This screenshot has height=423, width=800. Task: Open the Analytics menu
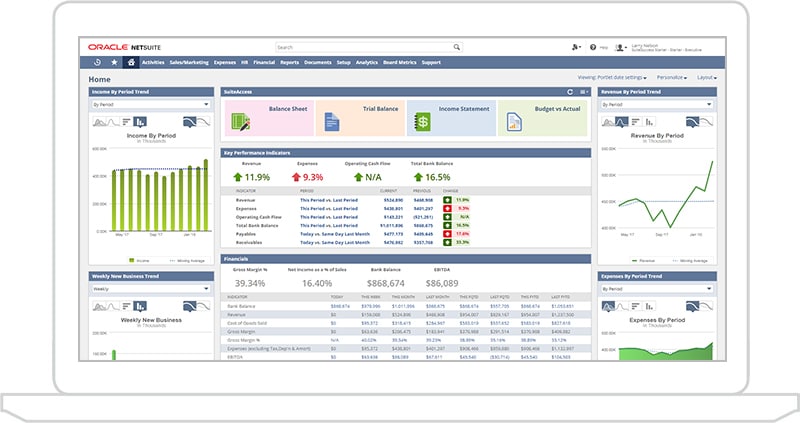(x=366, y=62)
